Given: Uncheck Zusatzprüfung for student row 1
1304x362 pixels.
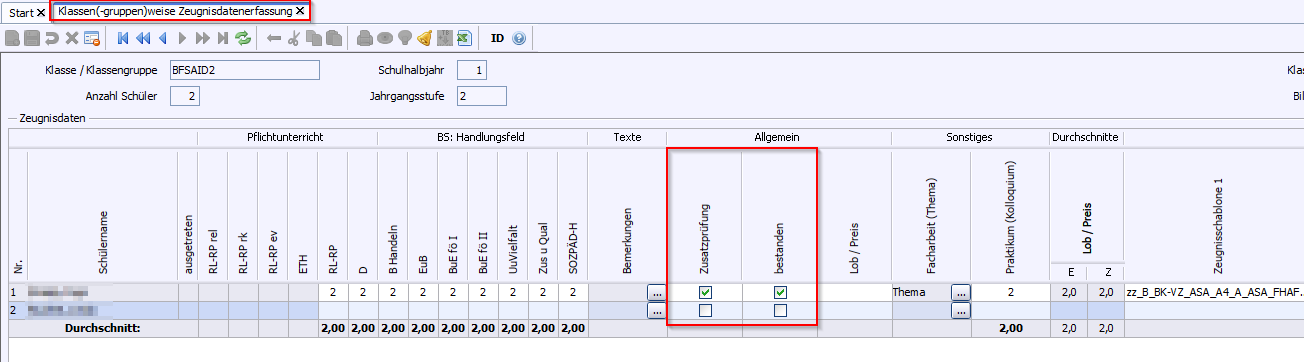Looking at the screenshot, I should click(x=705, y=293).
